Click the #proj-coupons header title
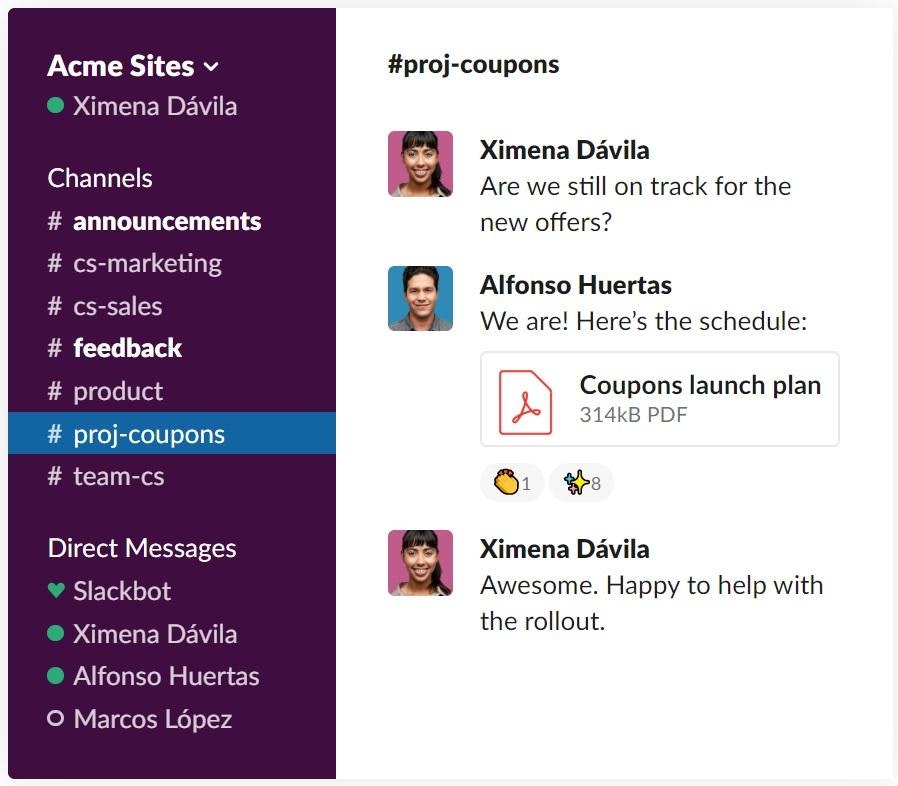898x786 pixels. click(472, 63)
